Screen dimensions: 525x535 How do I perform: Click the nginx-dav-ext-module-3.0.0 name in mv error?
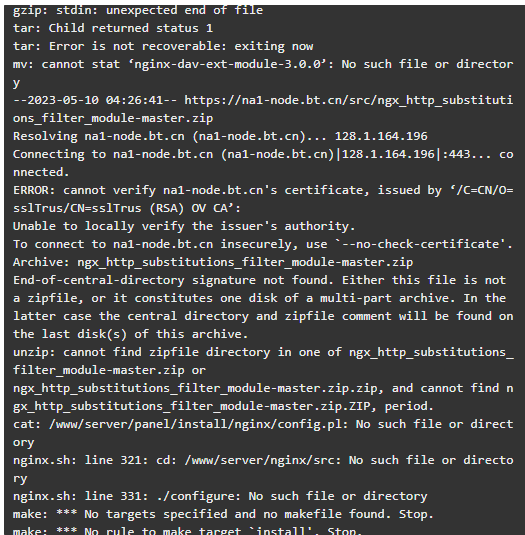228,64
